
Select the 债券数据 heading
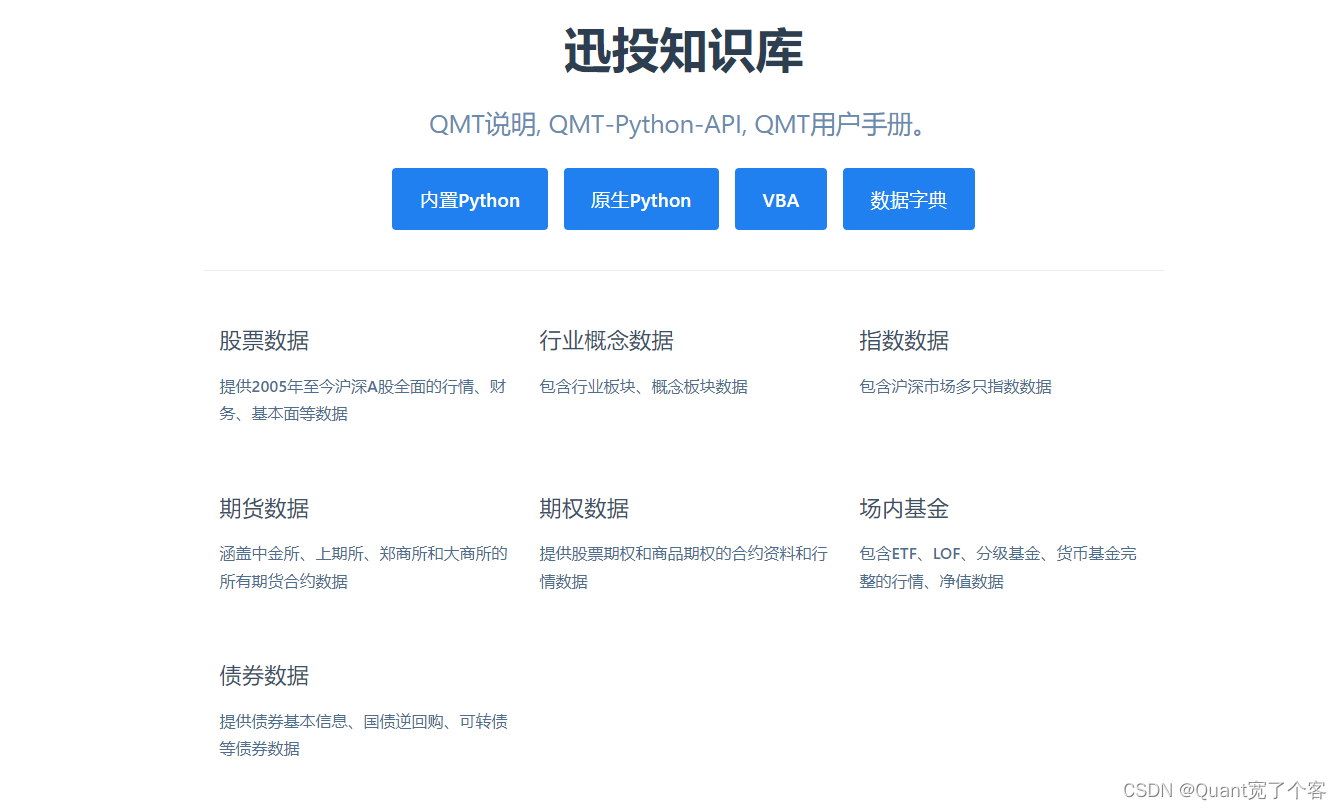[264, 676]
